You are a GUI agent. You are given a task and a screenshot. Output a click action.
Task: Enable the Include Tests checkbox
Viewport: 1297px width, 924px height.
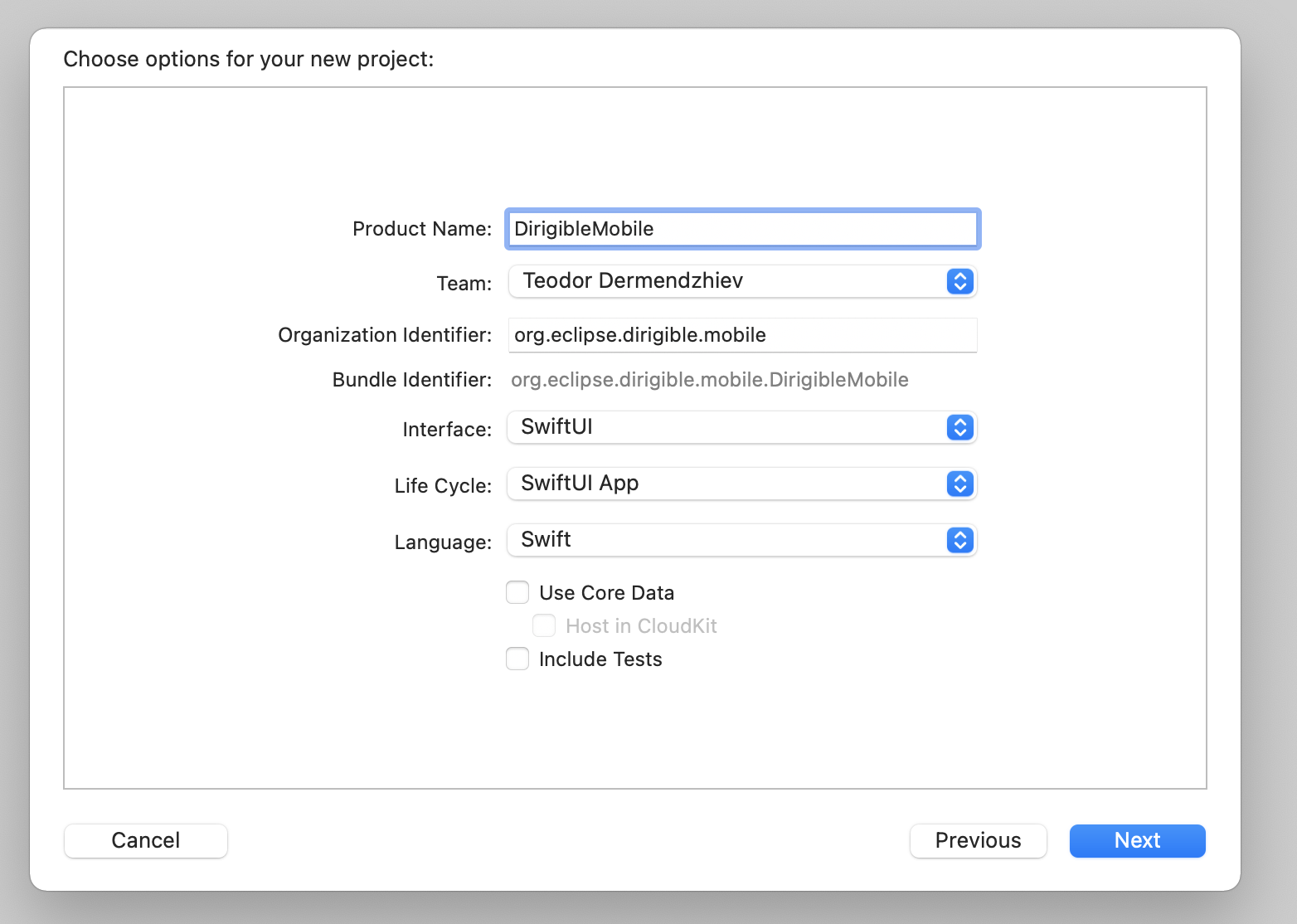coord(517,659)
